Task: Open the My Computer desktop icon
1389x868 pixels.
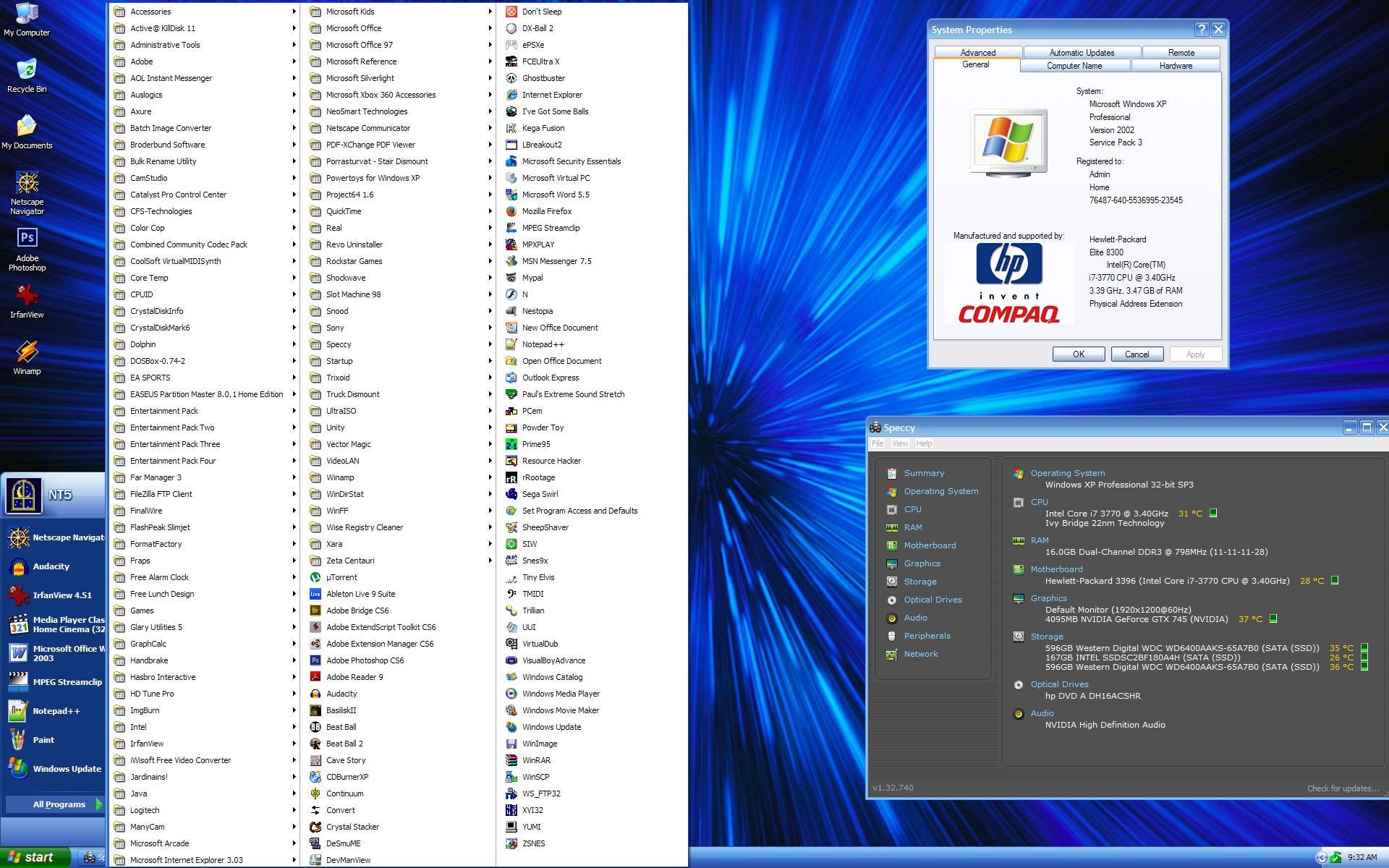Action: click(27, 20)
